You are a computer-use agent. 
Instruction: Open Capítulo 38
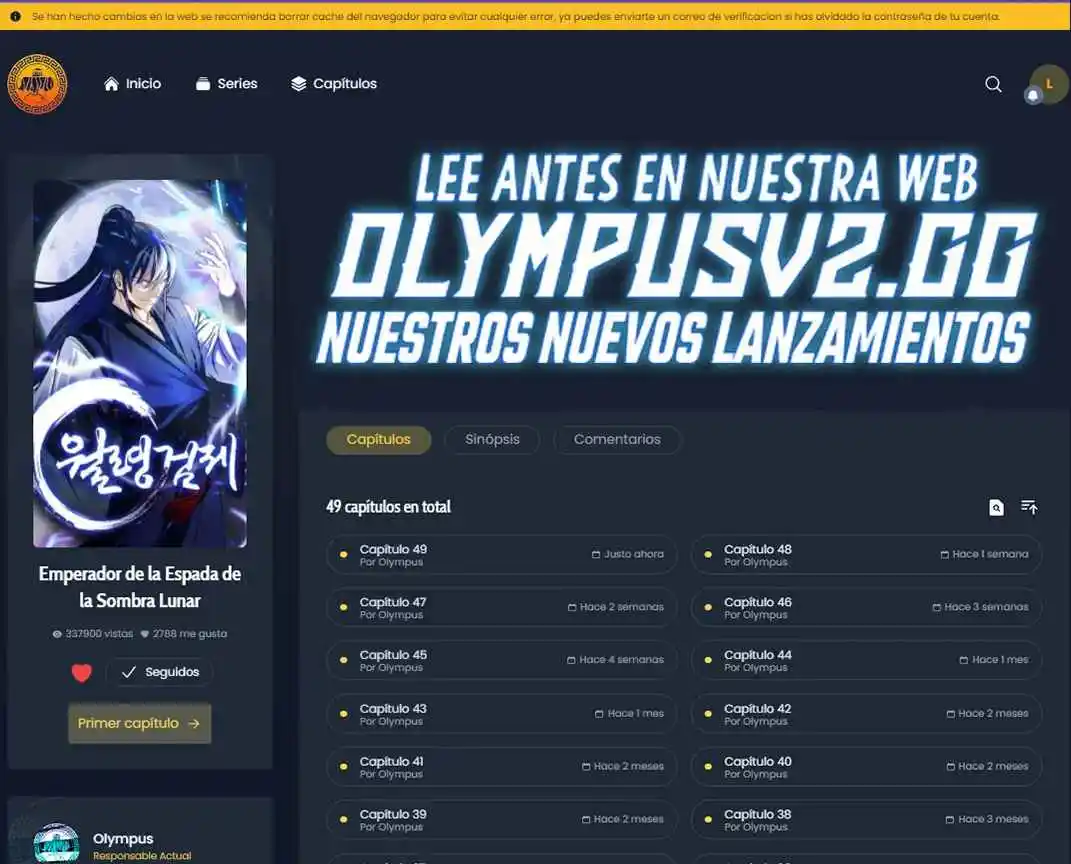click(866, 819)
